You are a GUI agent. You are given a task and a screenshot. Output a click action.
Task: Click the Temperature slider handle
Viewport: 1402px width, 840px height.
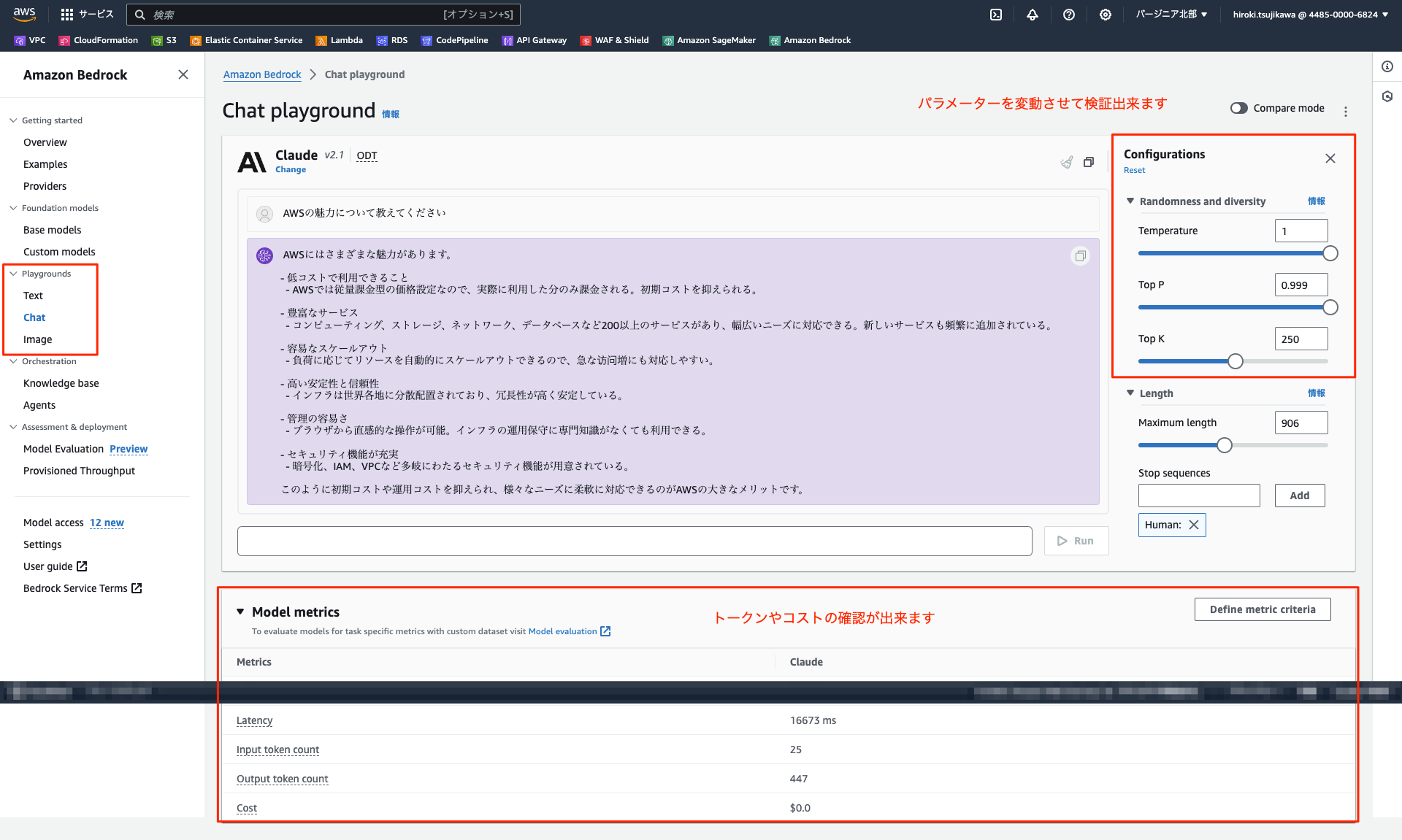coord(1330,253)
